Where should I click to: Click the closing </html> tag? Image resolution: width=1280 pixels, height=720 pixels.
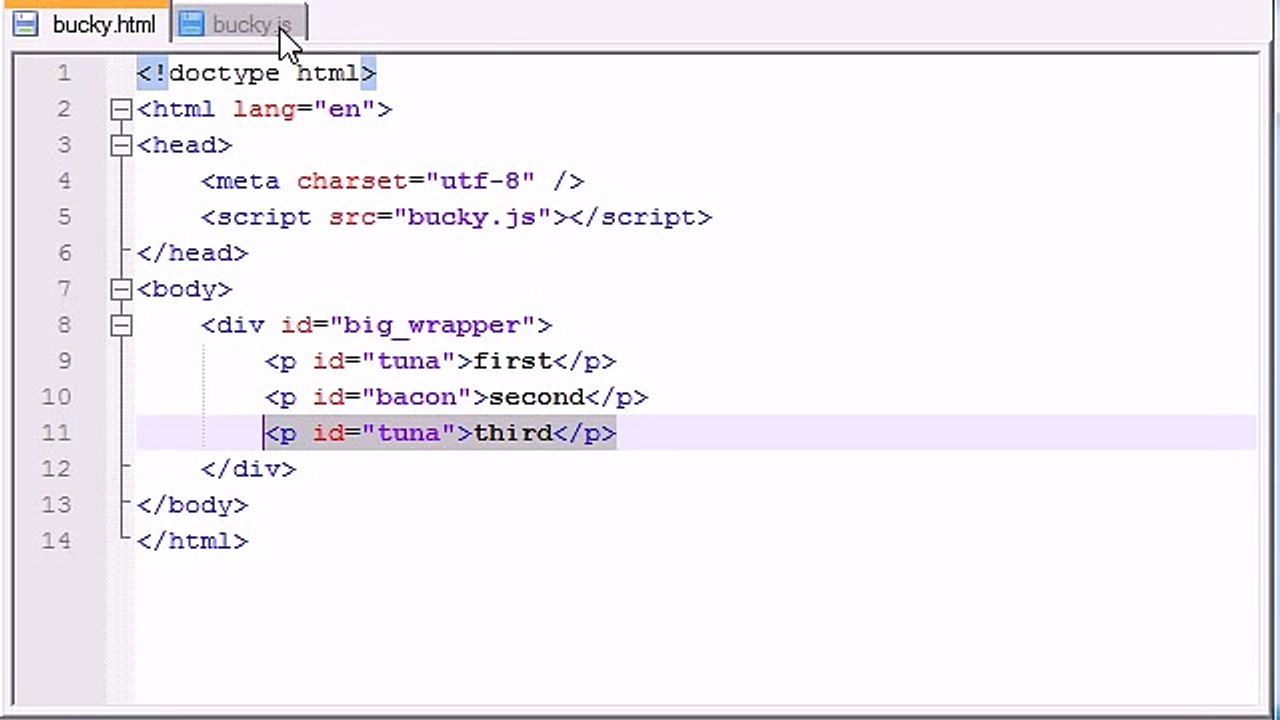pos(193,541)
